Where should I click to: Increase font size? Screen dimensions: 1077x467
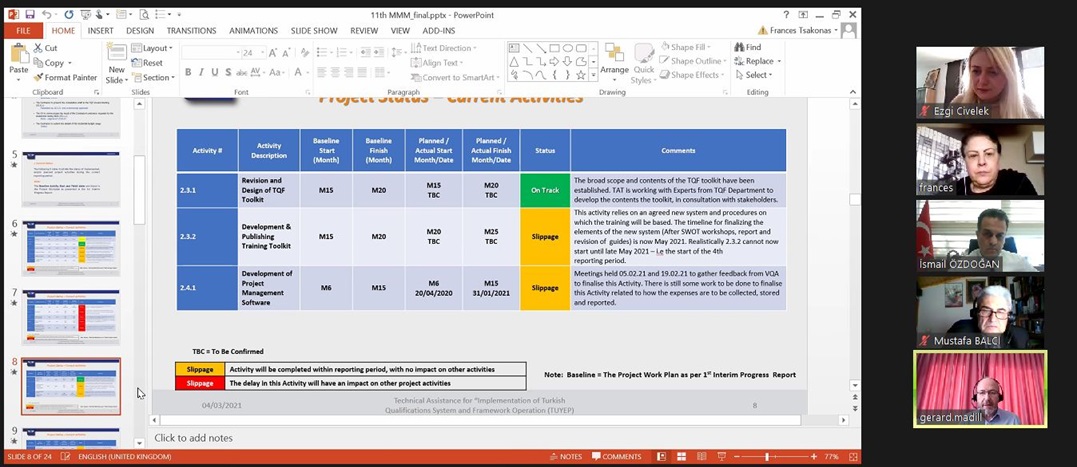coord(273,53)
